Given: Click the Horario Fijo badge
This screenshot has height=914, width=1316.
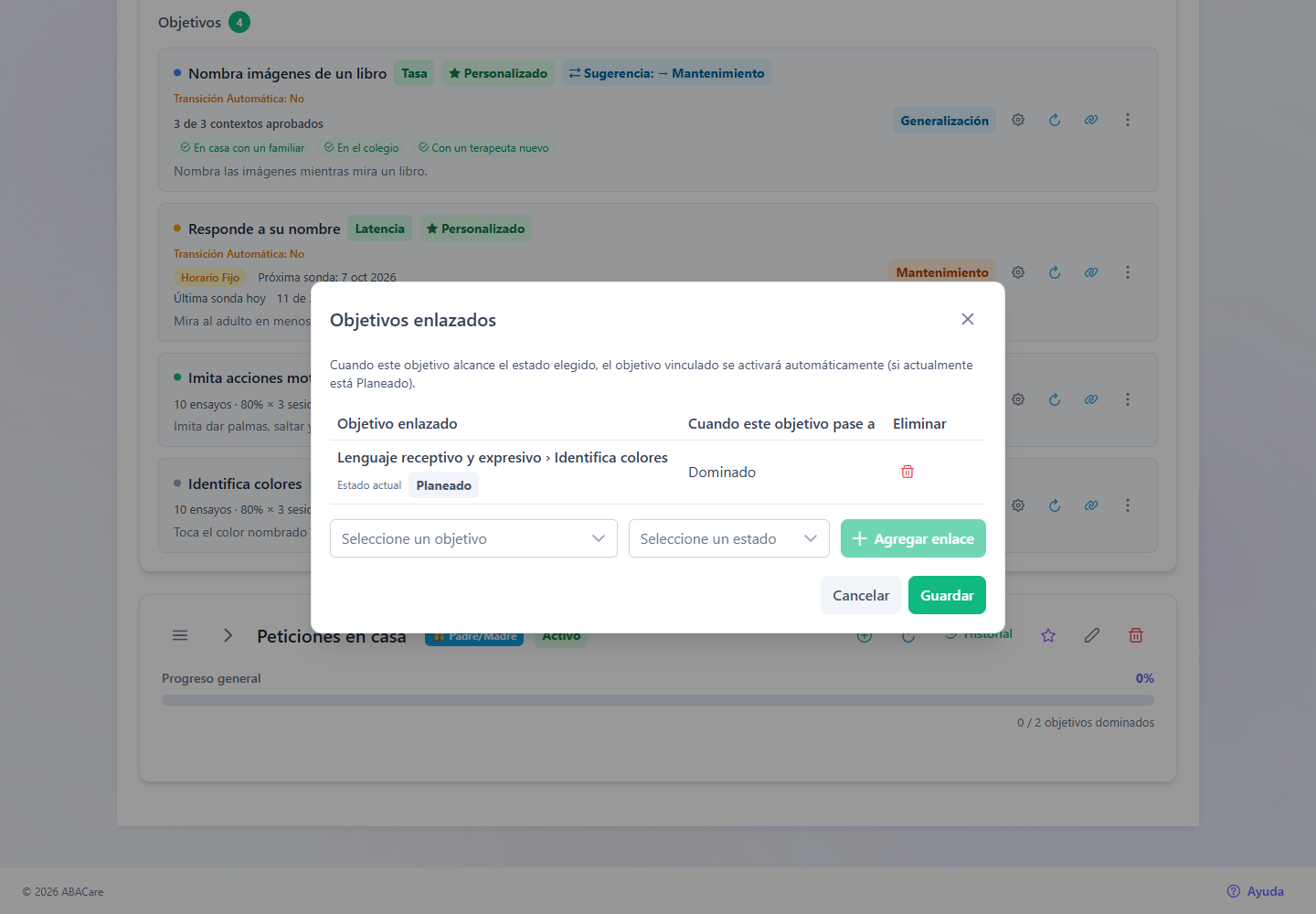Looking at the screenshot, I should click(x=210, y=278).
